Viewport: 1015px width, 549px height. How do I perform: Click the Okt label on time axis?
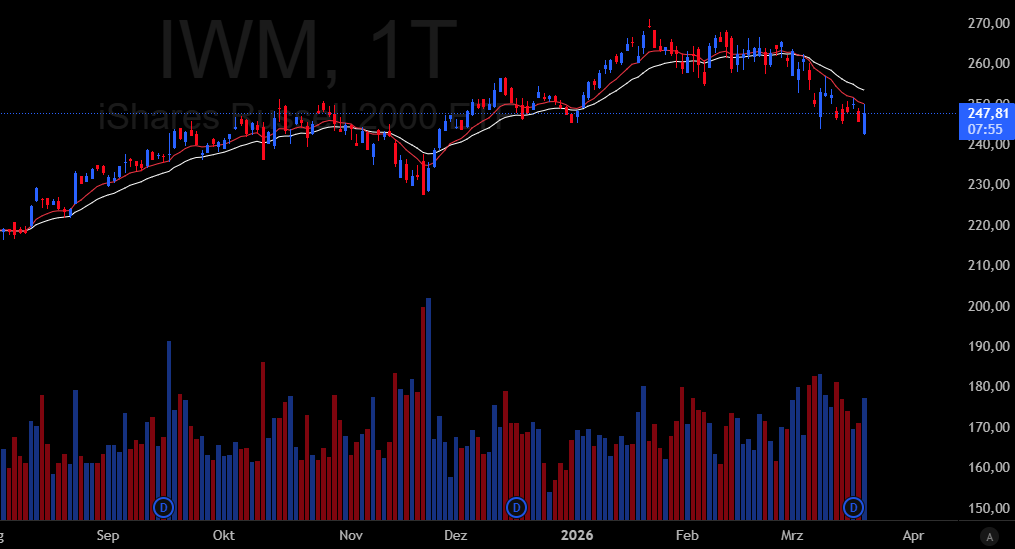point(223,536)
